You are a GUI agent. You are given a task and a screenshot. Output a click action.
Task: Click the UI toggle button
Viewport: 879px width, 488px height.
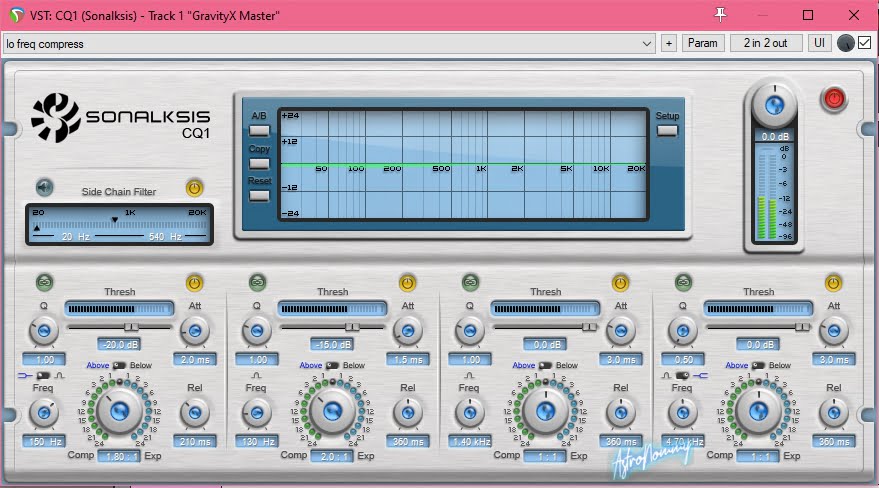[819, 43]
